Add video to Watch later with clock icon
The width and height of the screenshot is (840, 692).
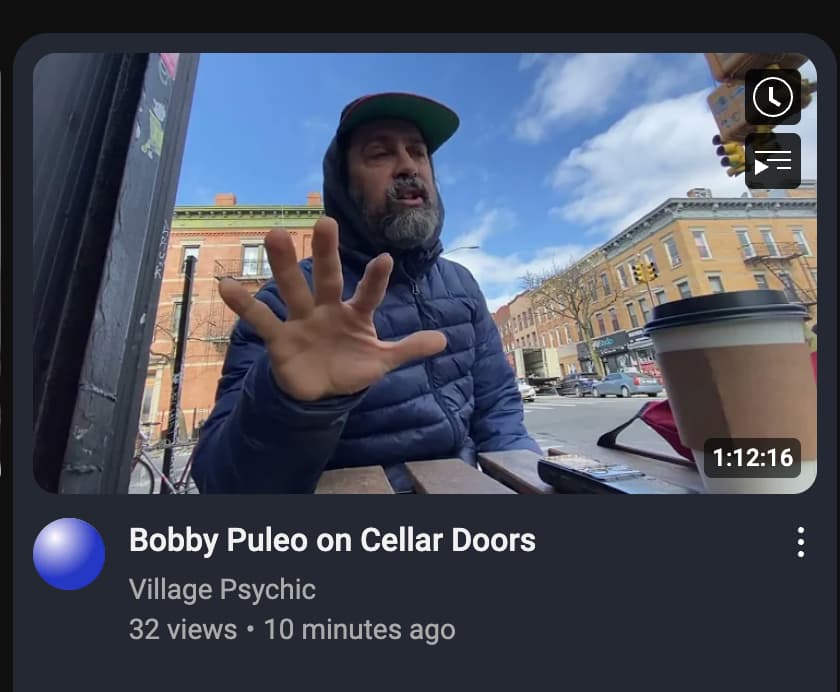(x=772, y=97)
